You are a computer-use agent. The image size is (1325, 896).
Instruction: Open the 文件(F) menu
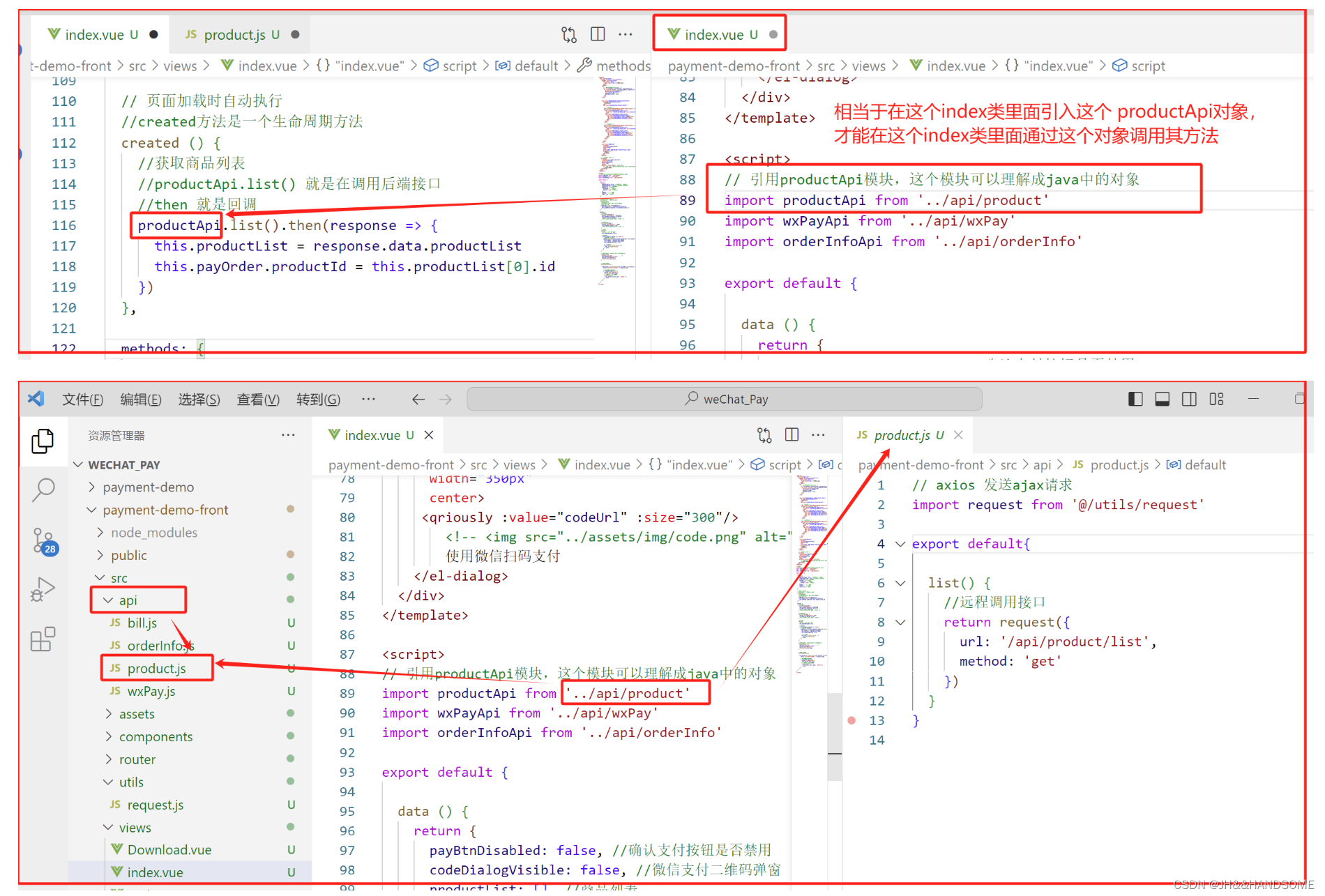coord(83,399)
